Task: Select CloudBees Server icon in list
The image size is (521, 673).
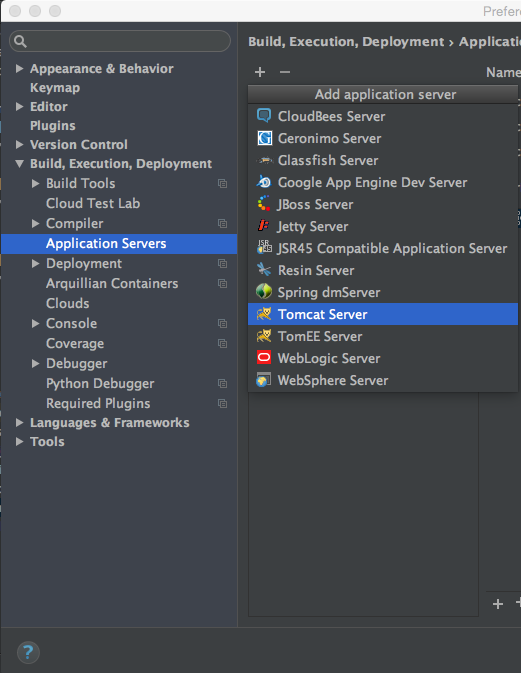Action: click(x=264, y=116)
